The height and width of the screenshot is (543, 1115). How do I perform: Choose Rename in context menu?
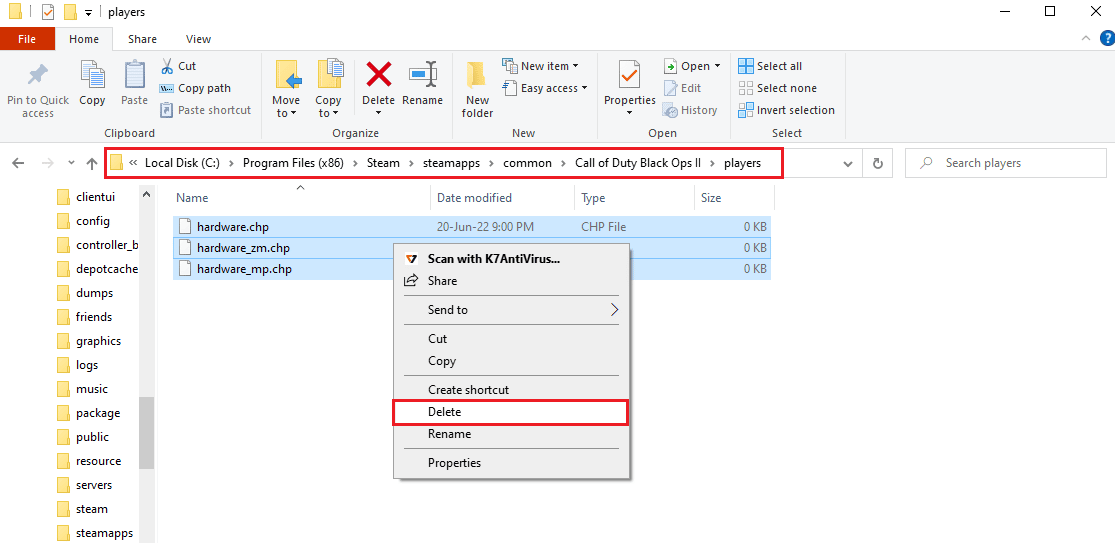pyautogui.click(x=512, y=434)
